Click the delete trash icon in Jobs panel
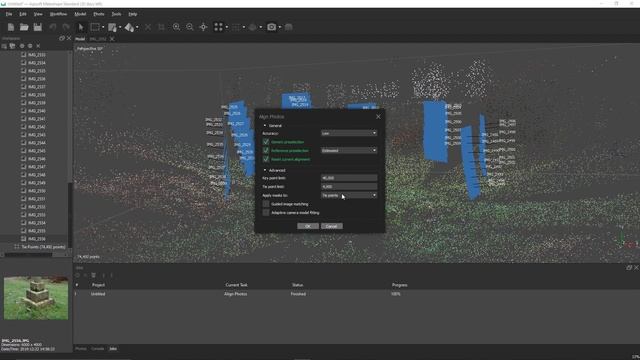Viewport: 640px width, 360px height. coord(93,275)
